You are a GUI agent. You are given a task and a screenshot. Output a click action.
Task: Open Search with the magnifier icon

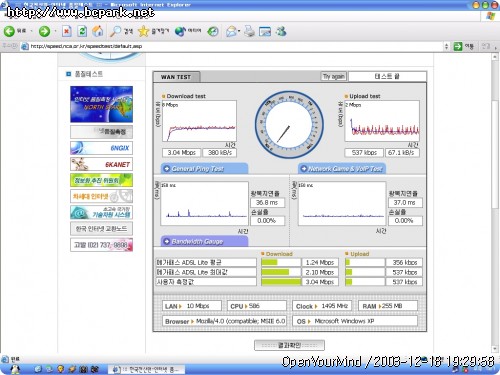click(116, 31)
